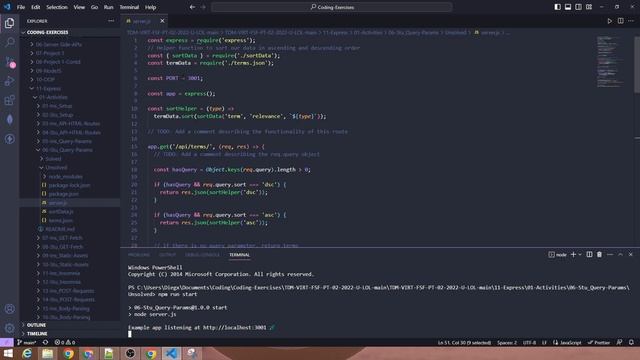Split the terminal panel
The image size is (640, 360).
point(589,254)
